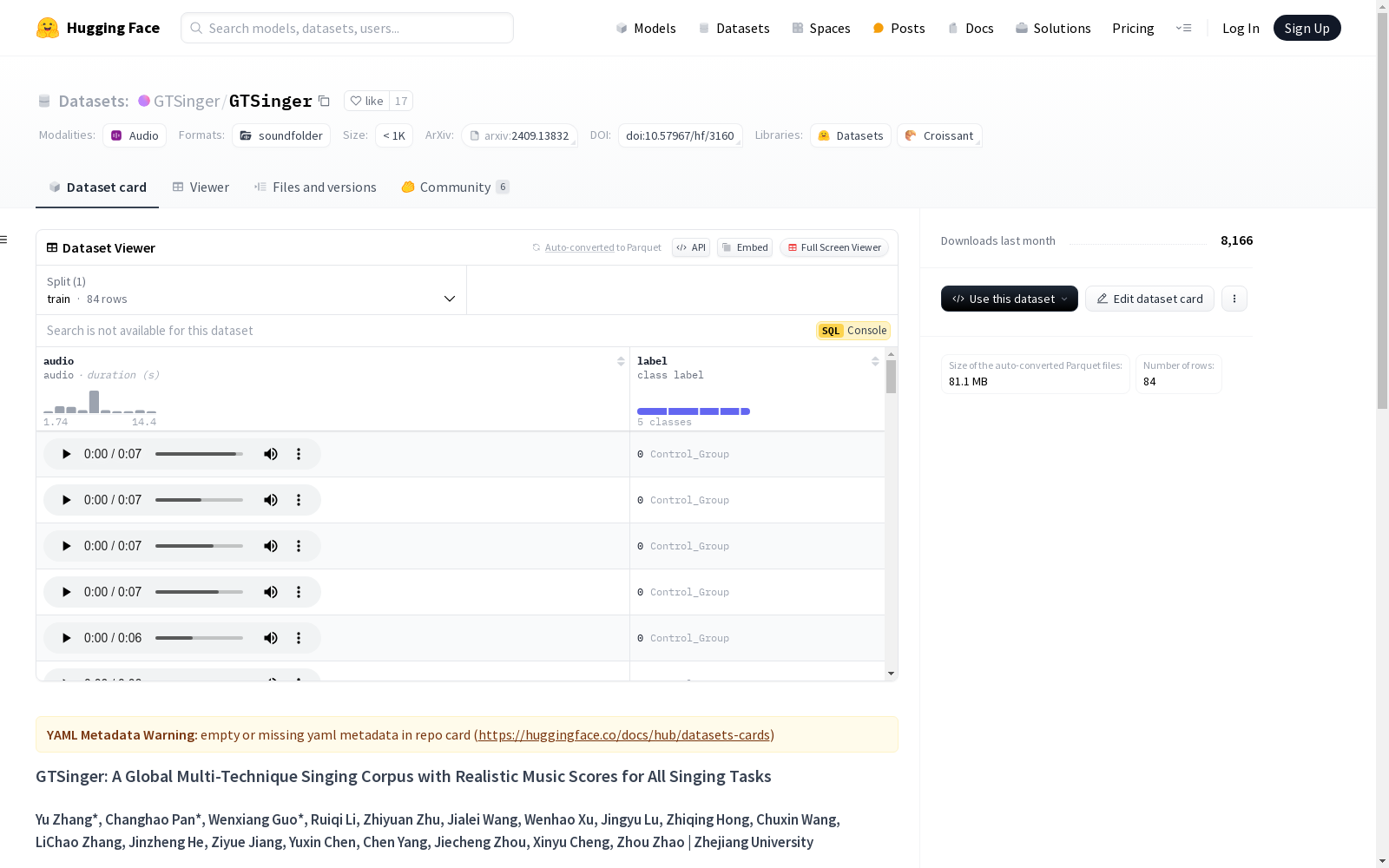This screenshot has height=868, width=1389.
Task: Open the left sidebar hamburger icon
Action: [4, 240]
